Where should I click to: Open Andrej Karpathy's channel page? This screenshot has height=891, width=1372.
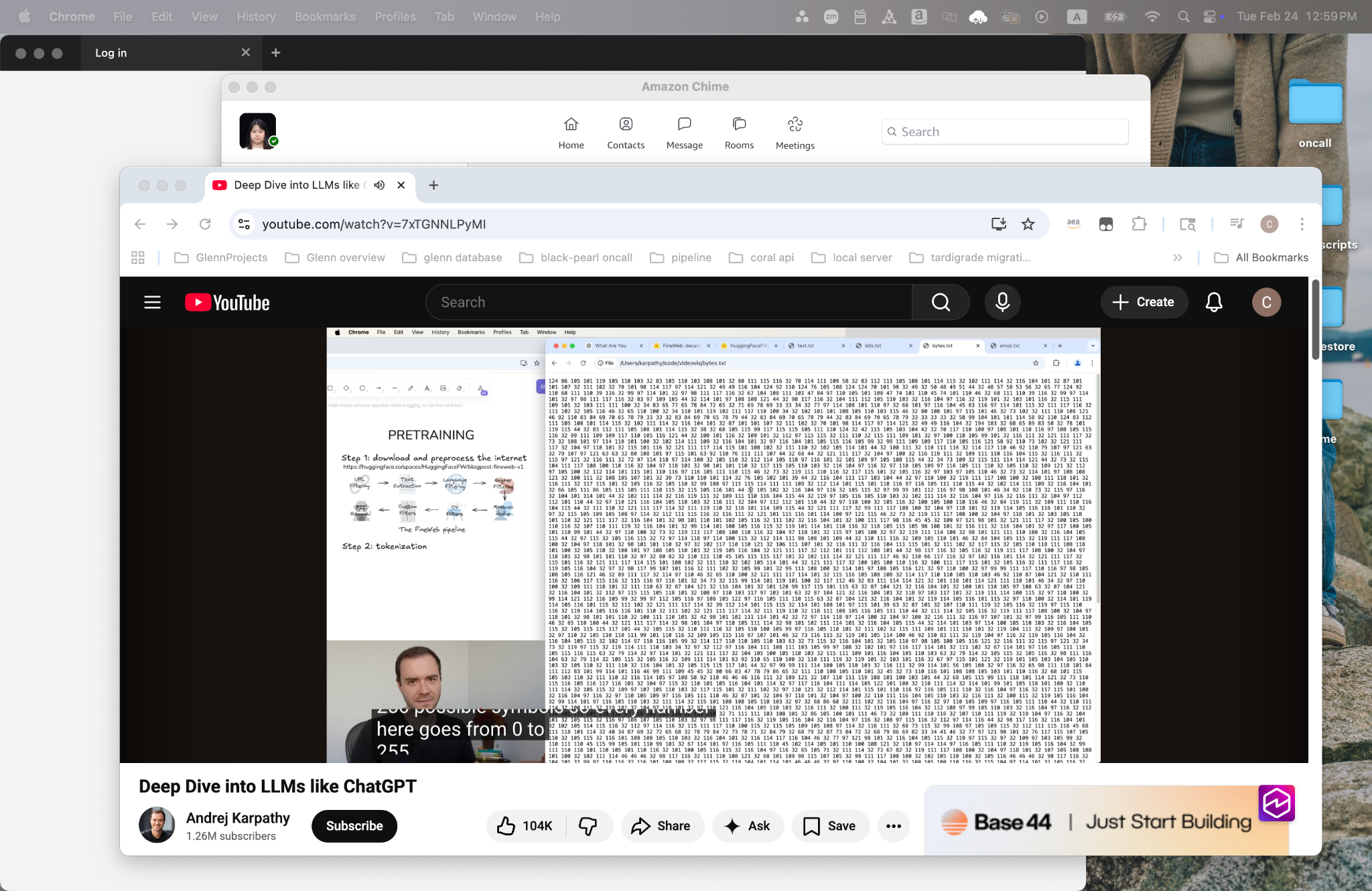point(238,817)
